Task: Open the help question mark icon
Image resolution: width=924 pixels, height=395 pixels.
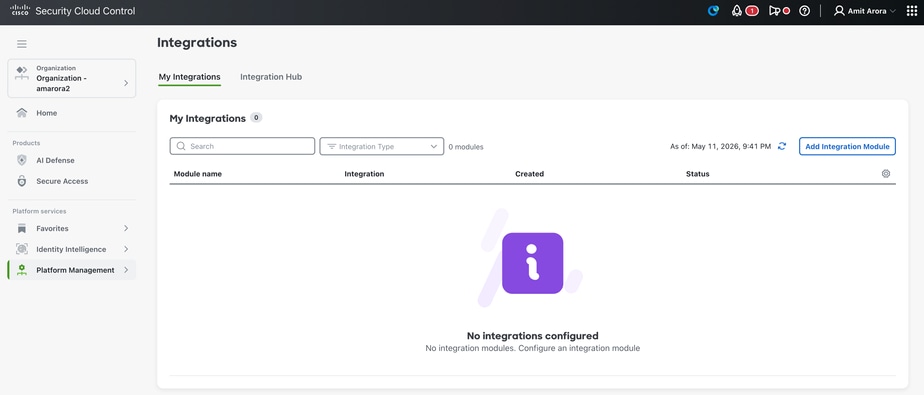Action: 804,11
